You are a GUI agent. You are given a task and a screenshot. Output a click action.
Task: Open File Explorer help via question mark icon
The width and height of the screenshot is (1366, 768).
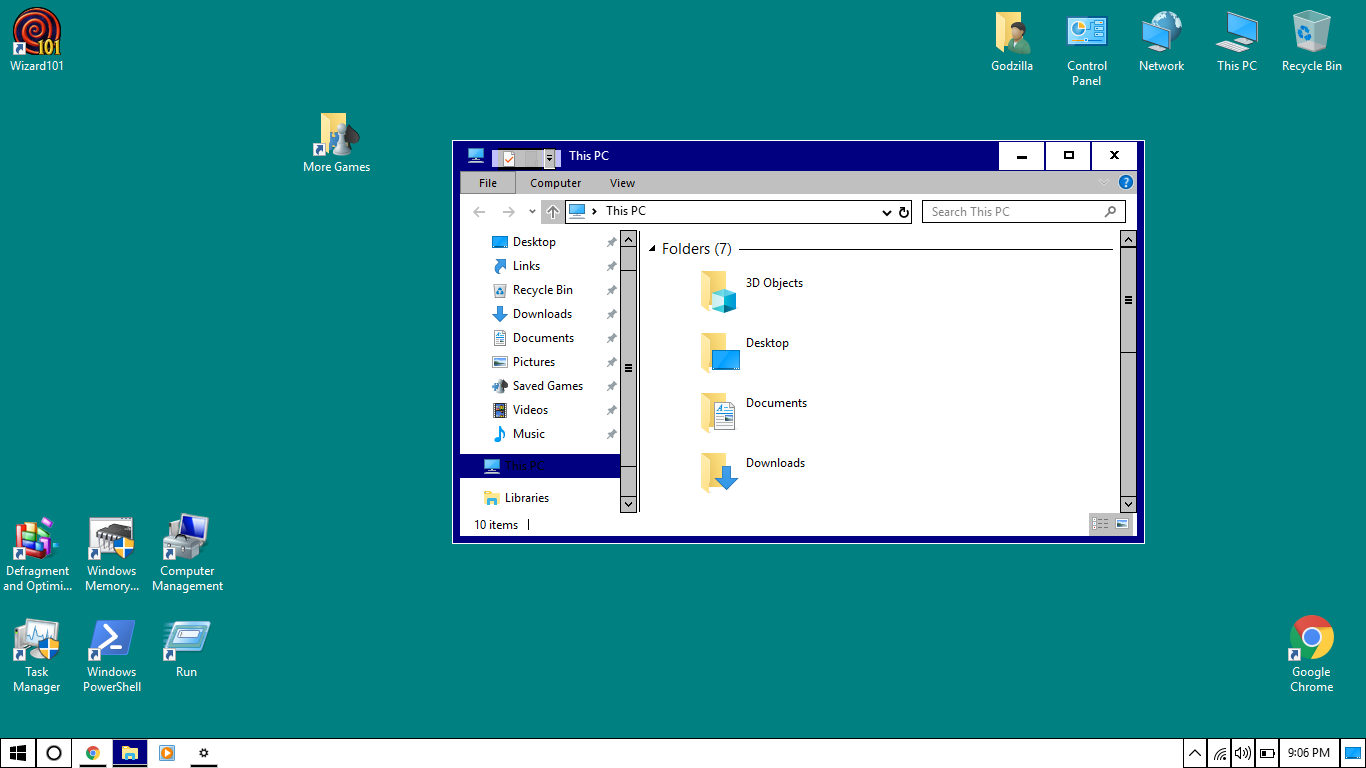(1125, 182)
